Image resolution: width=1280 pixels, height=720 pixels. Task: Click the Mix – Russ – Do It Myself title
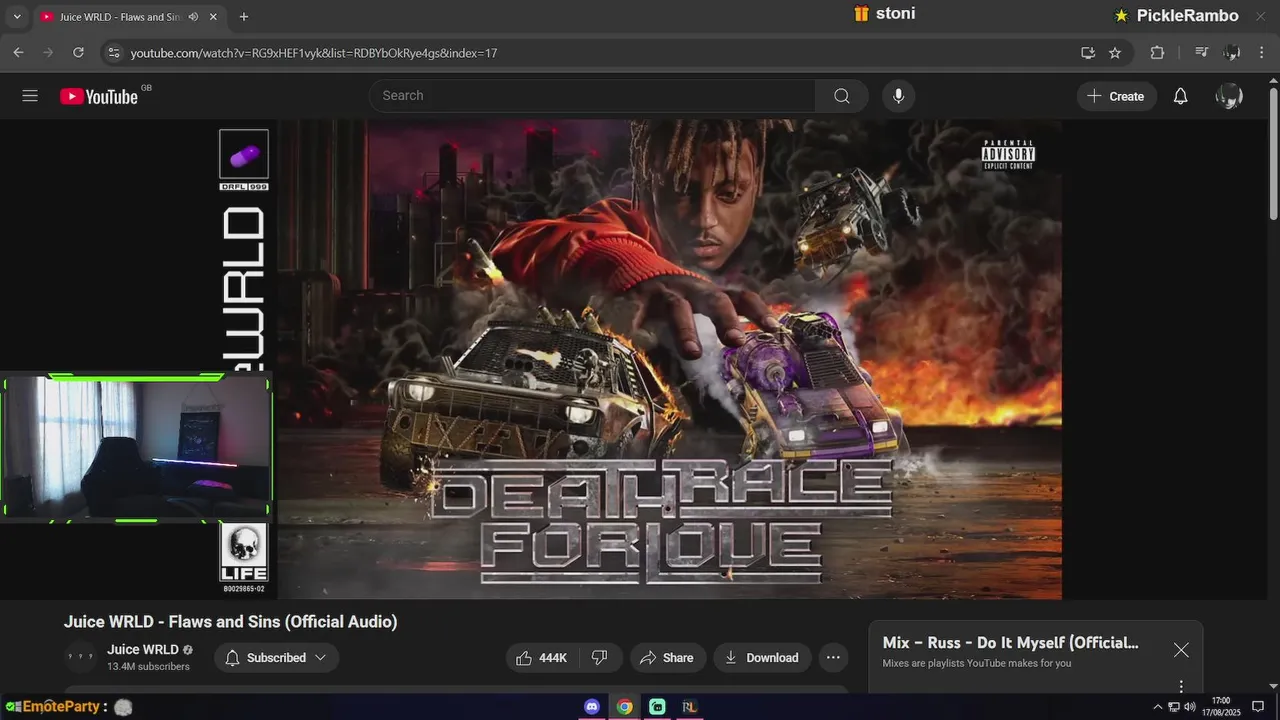tap(1011, 643)
